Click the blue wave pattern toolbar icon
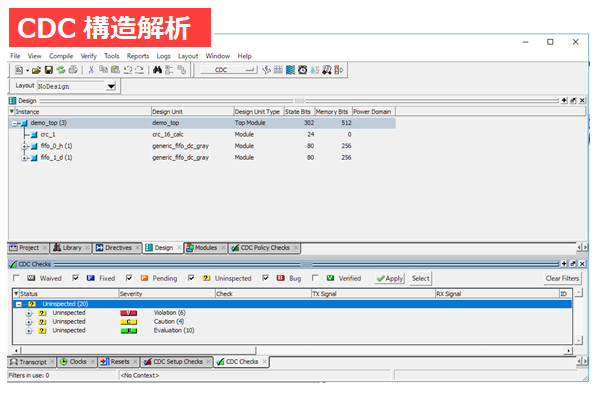 291,70
